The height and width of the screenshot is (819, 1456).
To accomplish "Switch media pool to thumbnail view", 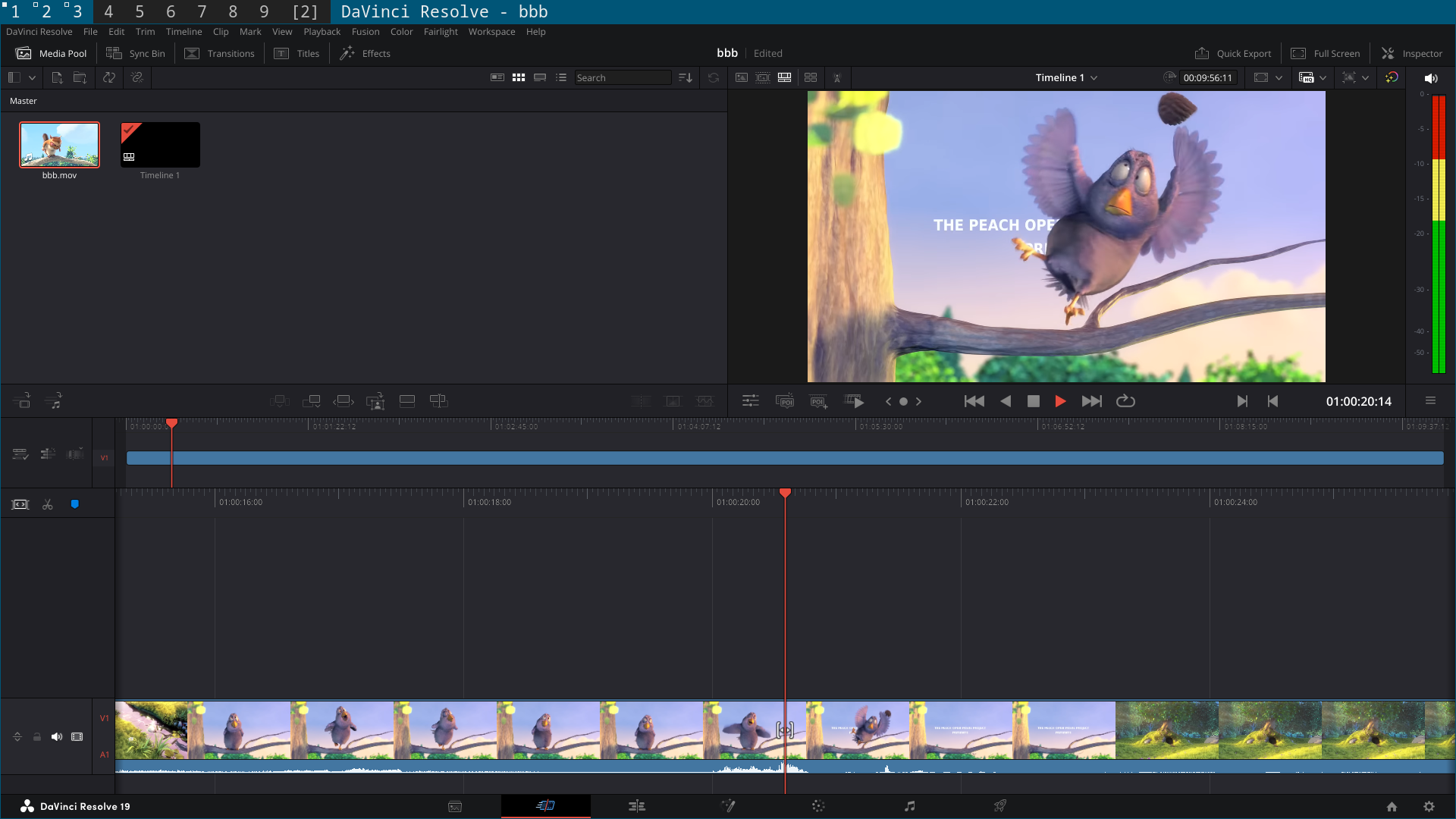I will 519,77.
